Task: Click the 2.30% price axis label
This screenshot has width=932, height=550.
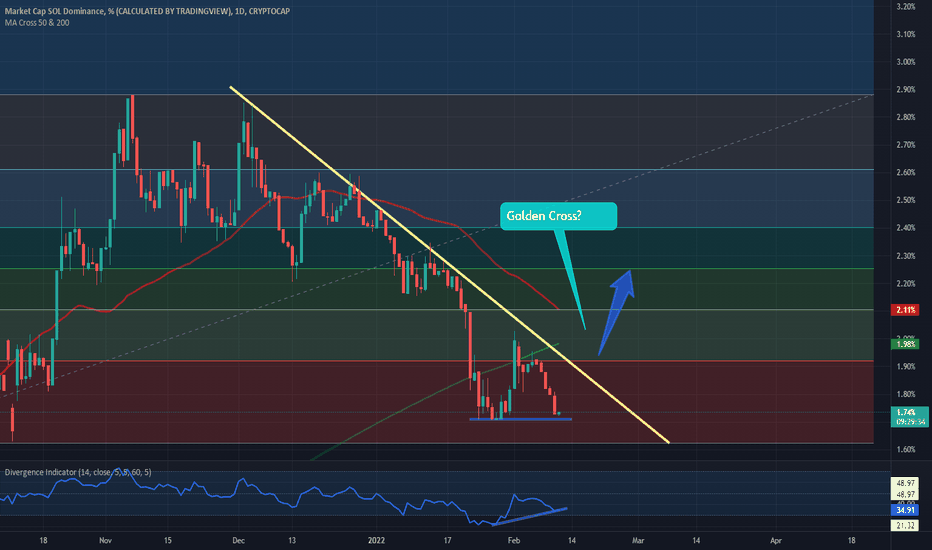Action: (x=906, y=256)
